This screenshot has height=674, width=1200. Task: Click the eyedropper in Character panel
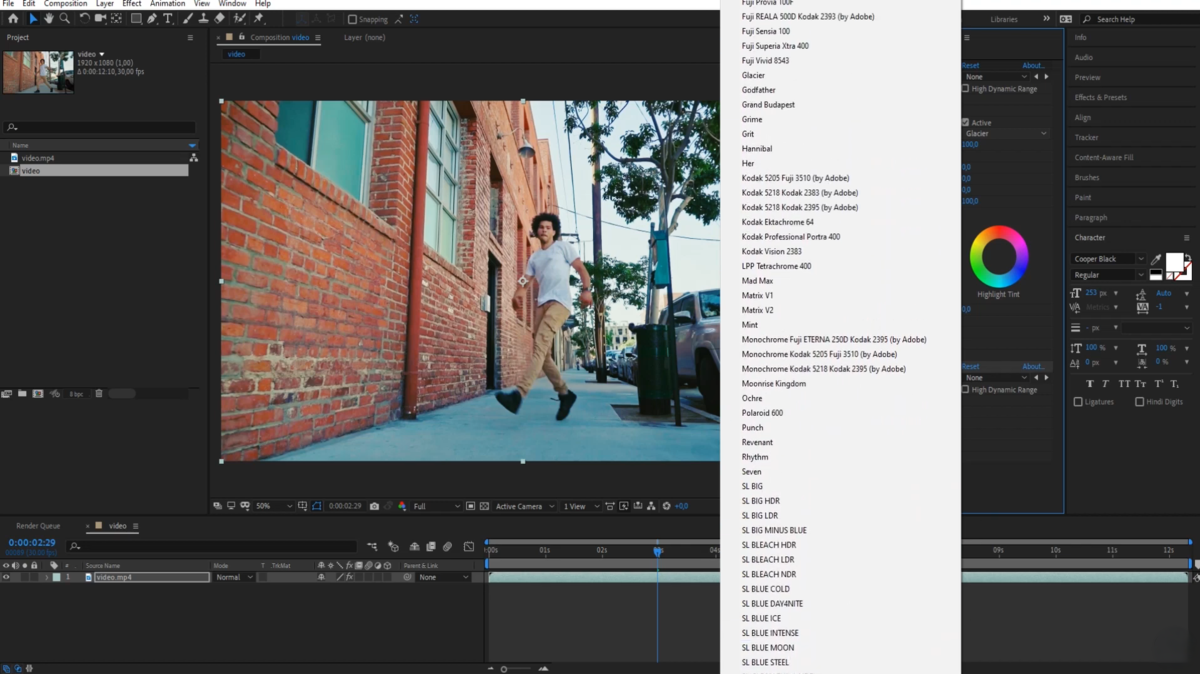pyautogui.click(x=1156, y=260)
